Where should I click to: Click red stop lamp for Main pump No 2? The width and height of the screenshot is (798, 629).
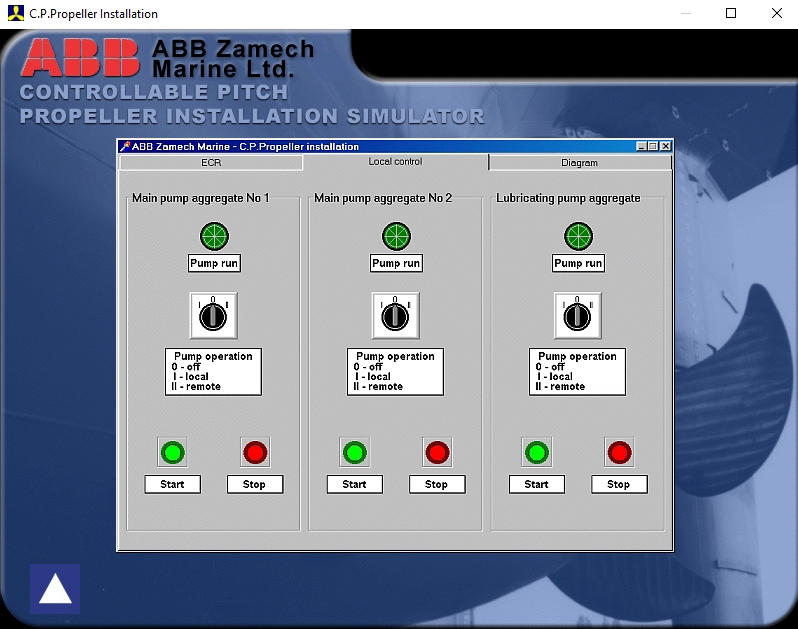coord(437,452)
